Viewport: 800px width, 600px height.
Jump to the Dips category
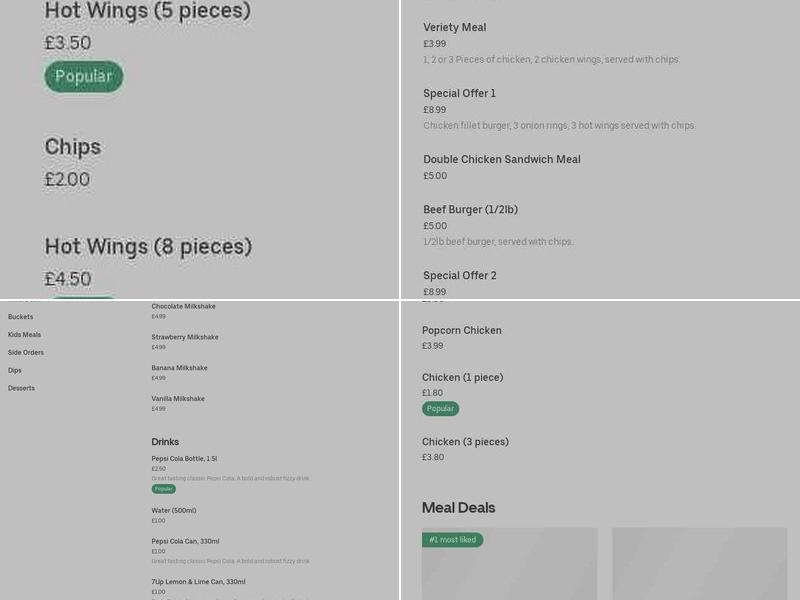coord(15,371)
